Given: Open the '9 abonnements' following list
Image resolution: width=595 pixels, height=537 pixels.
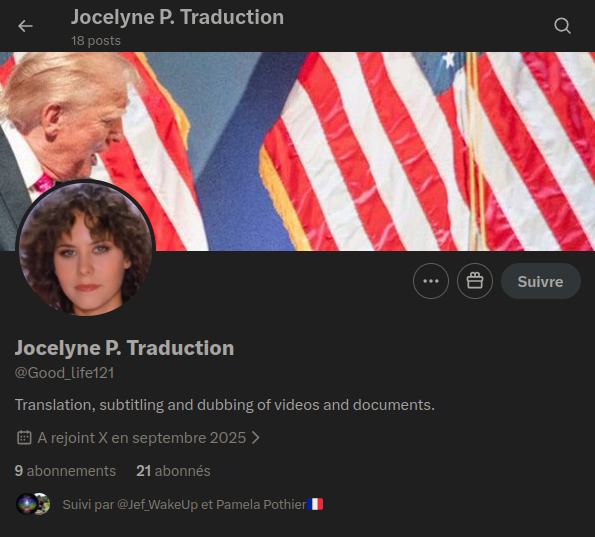Looking at the screenshot, I should [x=65, y=471].
